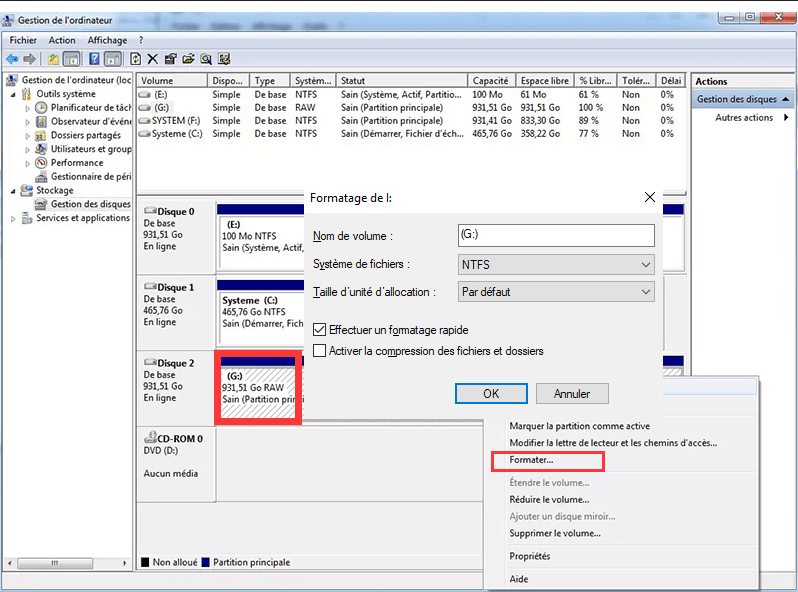Viewport: 798px width, 592px height.
Task: Select the Disque 2 (G:) RAW partition
Action: tap(259, 388)
